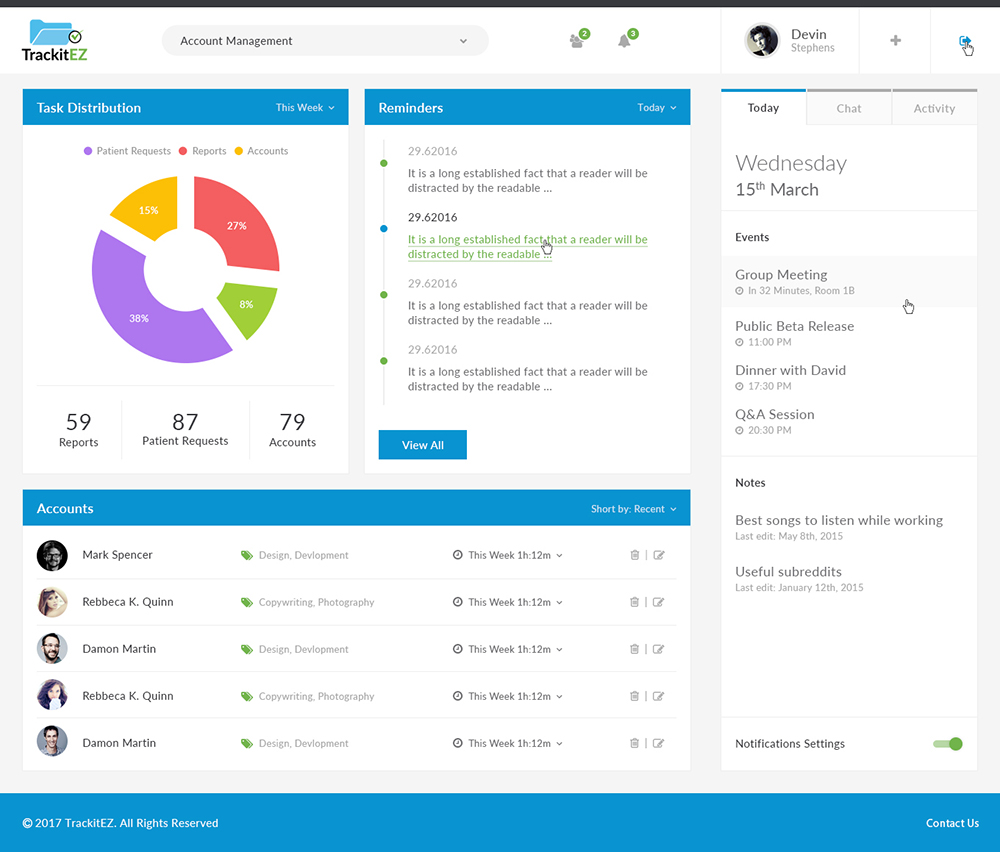Click the clock icon on Mark Spencer's row
The image size is (1000, 852).
coord(455,555)
